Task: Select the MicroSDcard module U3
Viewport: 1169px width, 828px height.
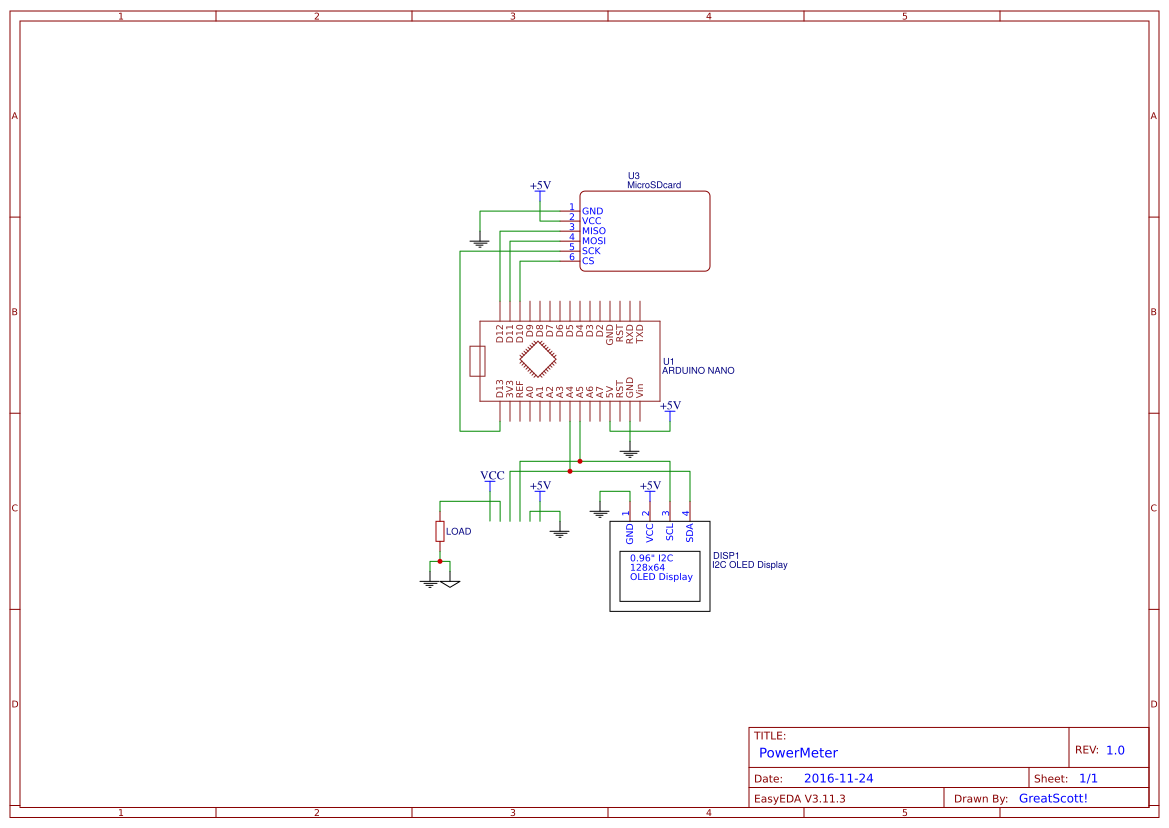Action: pyautogui.click(x=645, y=230)
